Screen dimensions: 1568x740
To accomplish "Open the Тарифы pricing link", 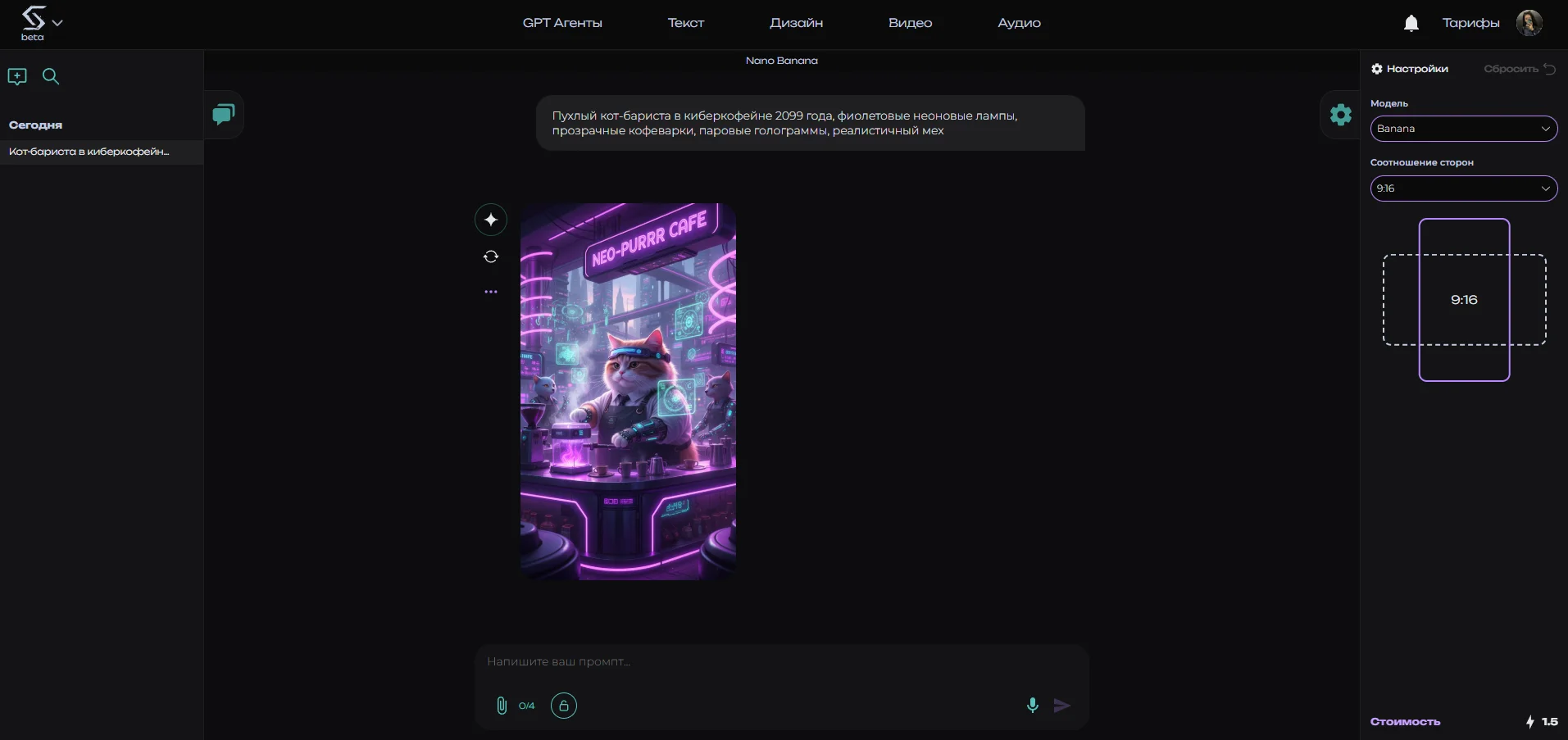I will [1470, 23].
